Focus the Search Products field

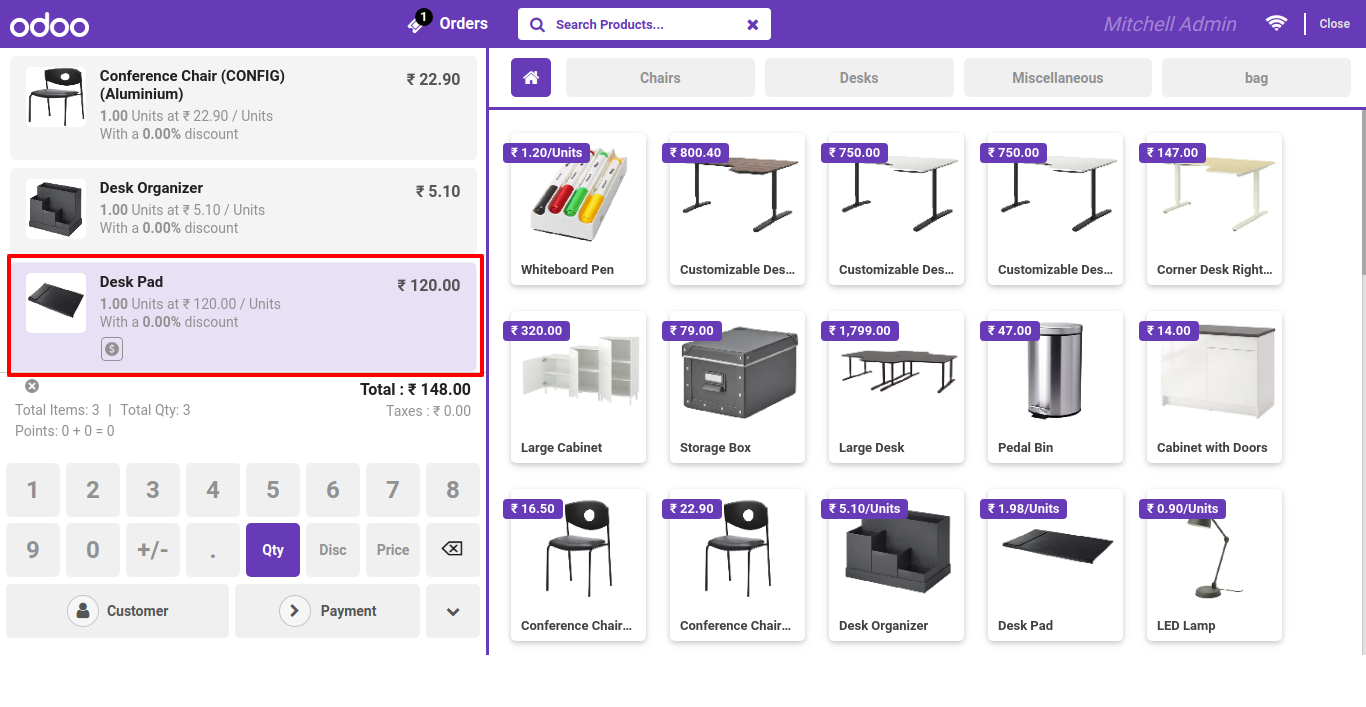pyautogui.click(x=644, y=24)
